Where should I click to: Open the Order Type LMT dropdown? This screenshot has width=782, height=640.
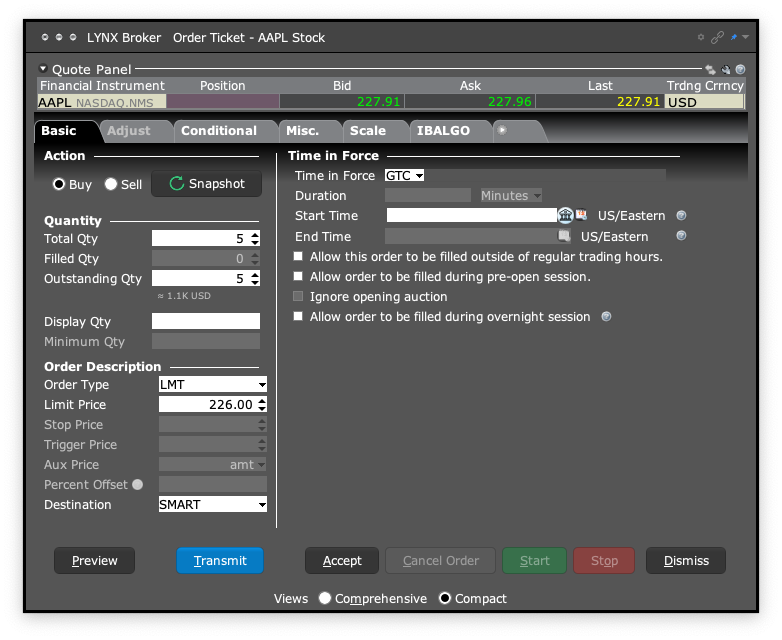pos(212,385)
